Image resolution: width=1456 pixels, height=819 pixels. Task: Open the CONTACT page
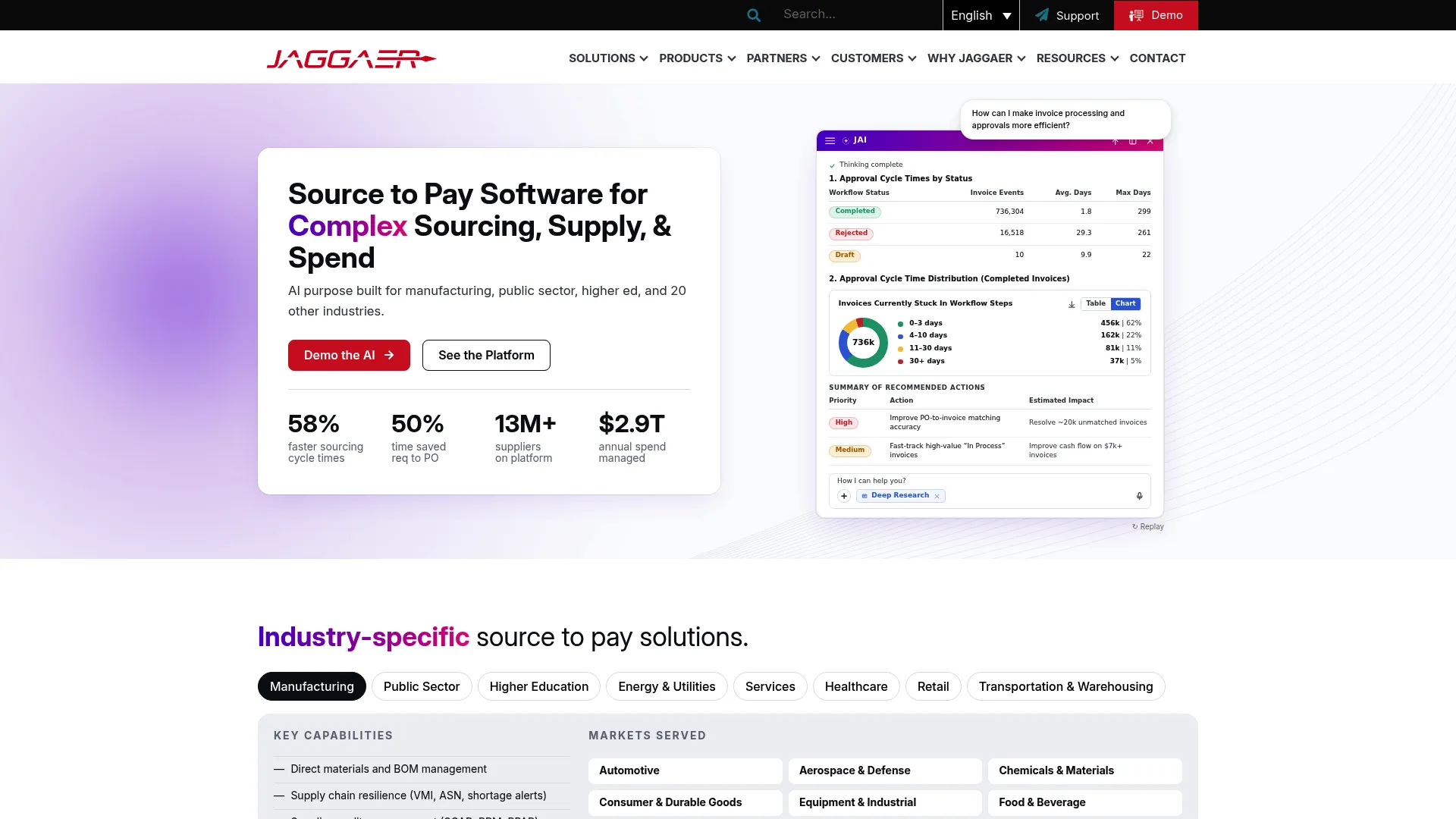(x=1157, y=58)
